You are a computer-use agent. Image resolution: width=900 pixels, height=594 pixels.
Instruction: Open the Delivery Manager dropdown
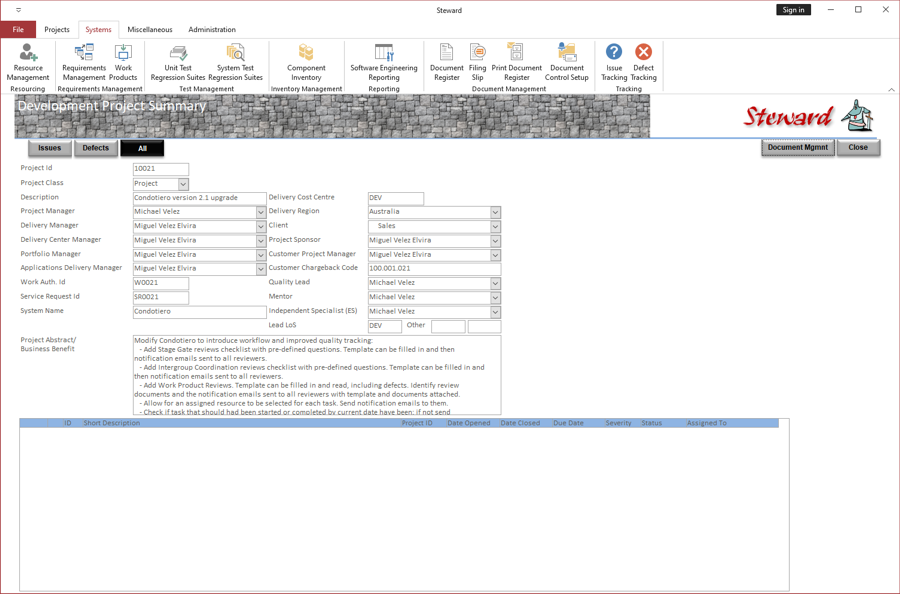(x=261, y=226)
